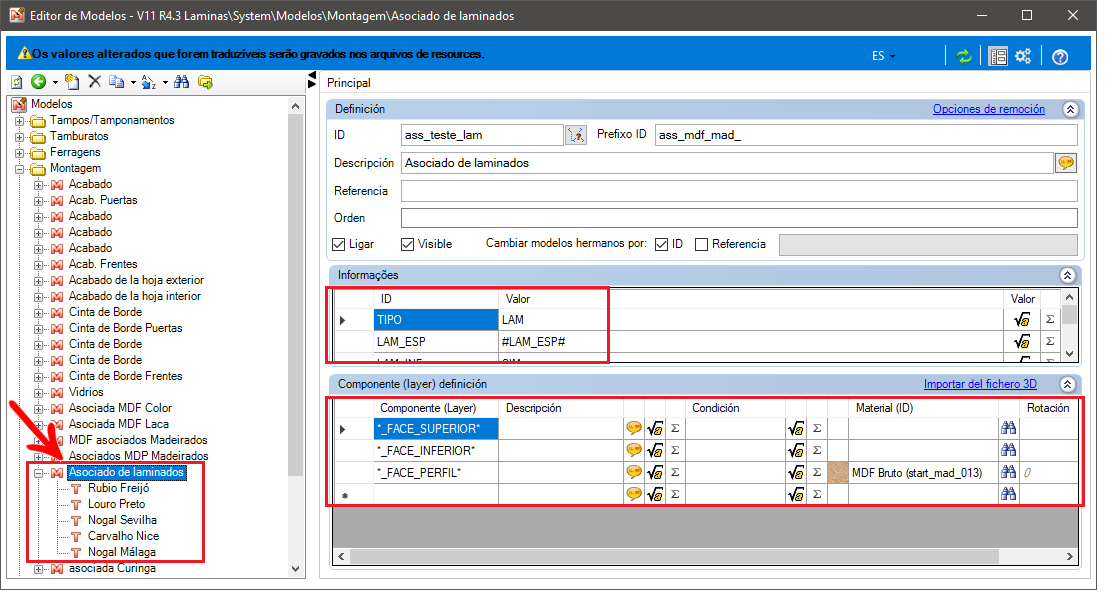Open the list view icon in blue header
1107x607 pixels.
click(998, 56)
